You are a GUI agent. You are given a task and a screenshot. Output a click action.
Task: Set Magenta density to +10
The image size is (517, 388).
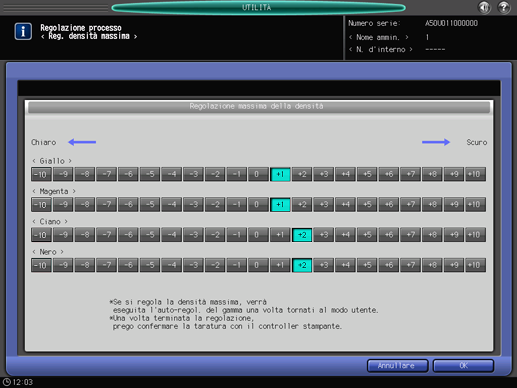click(x=475, y=205)
